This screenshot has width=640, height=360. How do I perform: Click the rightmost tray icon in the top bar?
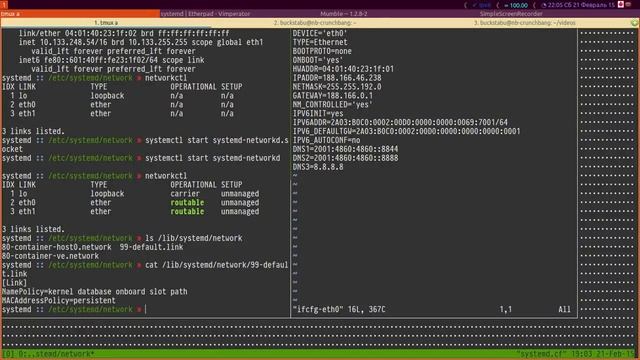tap(629, 4)
